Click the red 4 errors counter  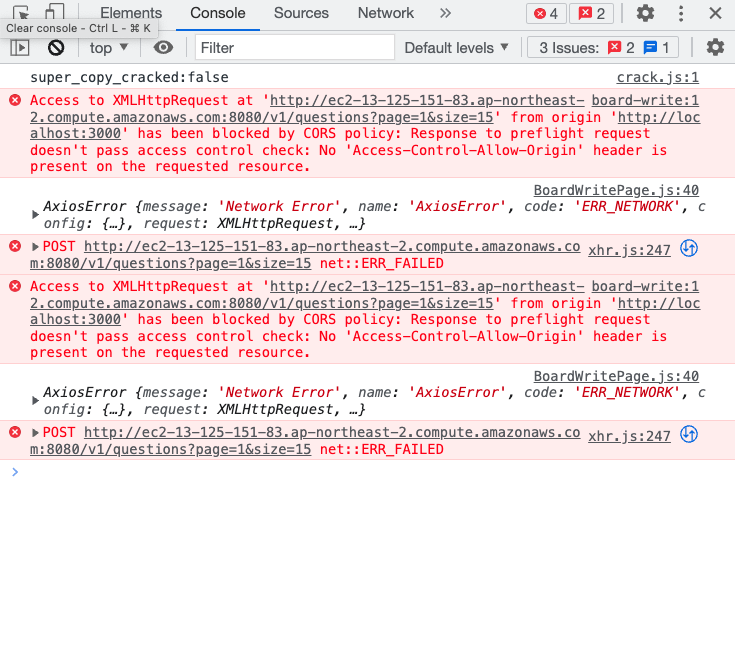tap(546, 13)
